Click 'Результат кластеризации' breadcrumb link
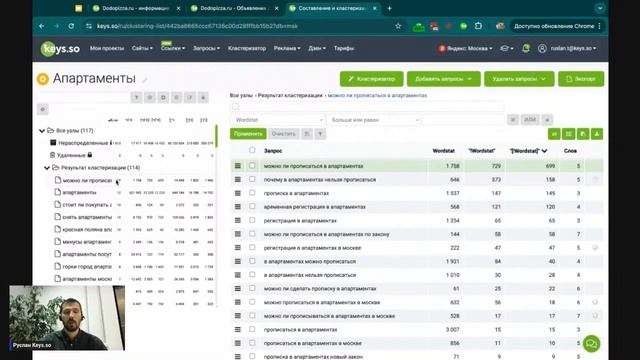The height and width of the screenshot is (360, 640). [x=290, y=95]
